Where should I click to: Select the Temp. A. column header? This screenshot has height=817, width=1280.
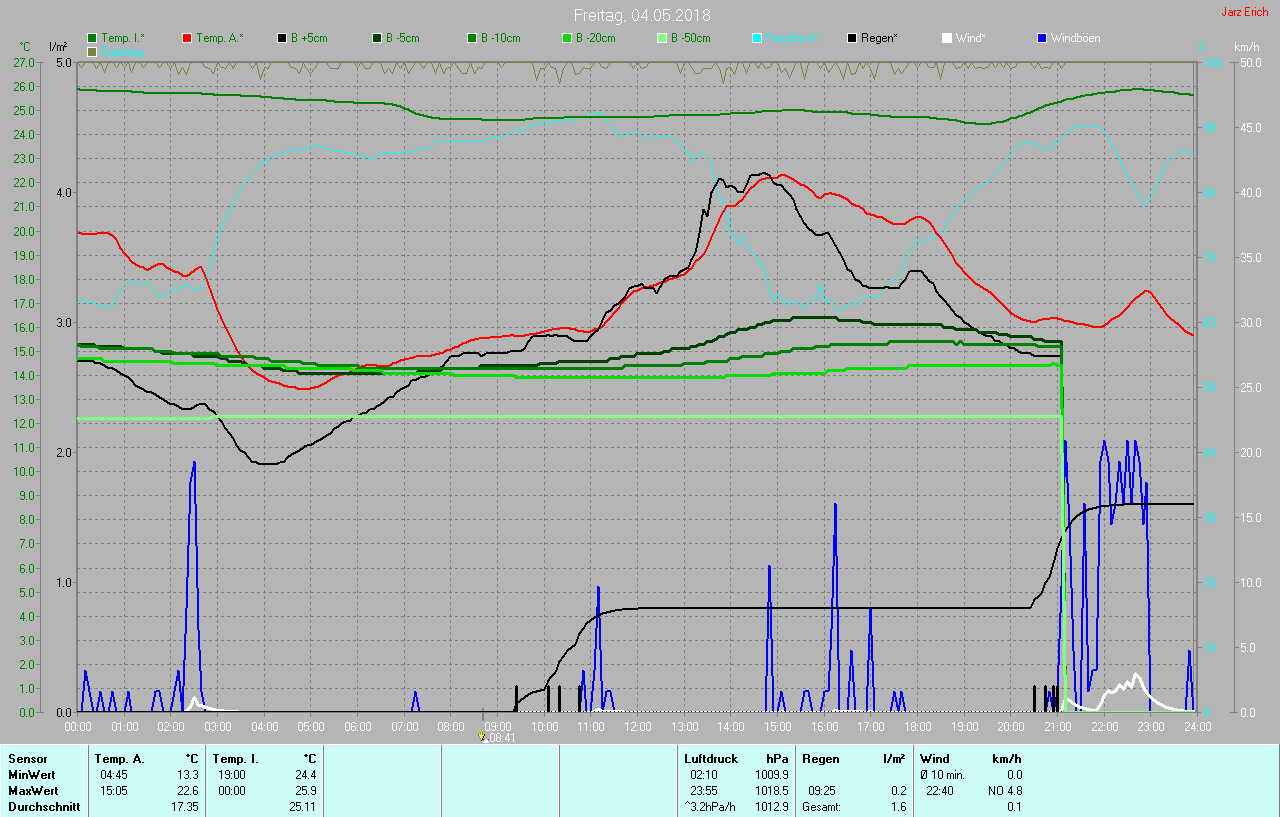(119, 759)
